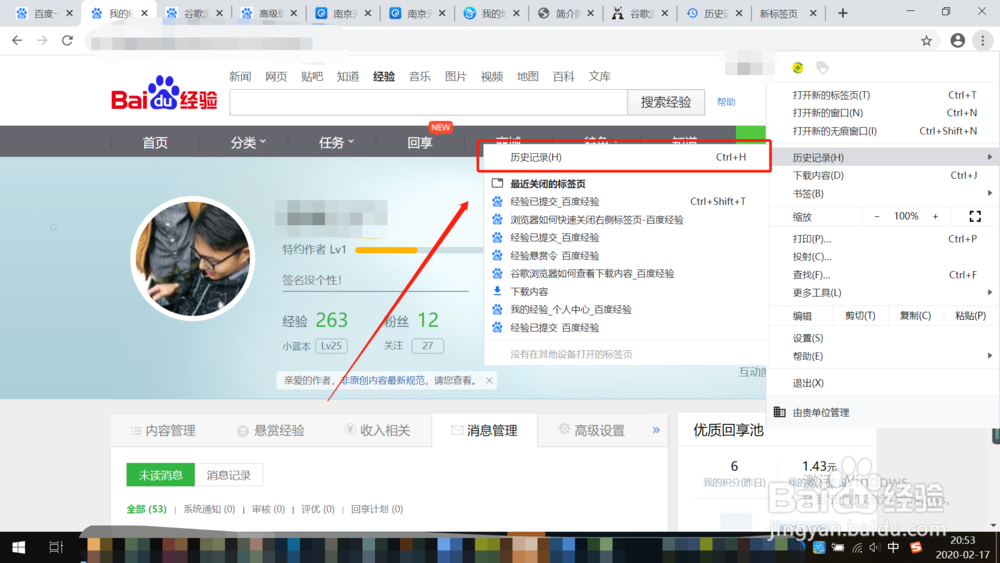Expand the 帮助(E) submenu
1000x563 pixels.
coord(884,356)
